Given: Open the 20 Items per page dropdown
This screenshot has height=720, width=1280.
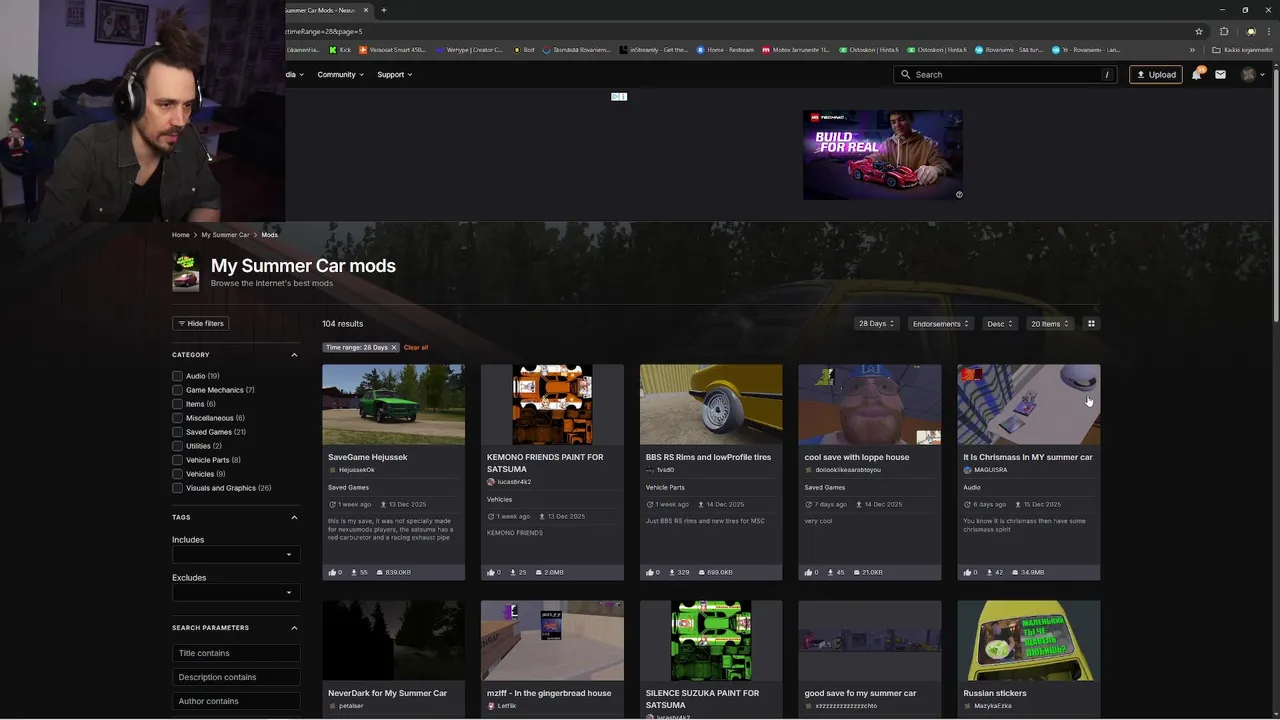Looking at the screenshot, I should click(1050, 323).
